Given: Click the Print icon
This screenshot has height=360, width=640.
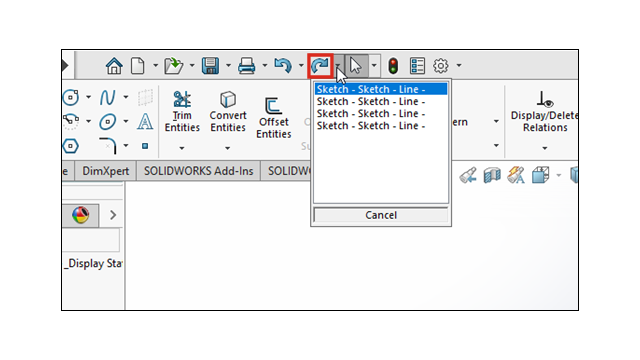Looking at the screenshot, I should click(247, 66).
